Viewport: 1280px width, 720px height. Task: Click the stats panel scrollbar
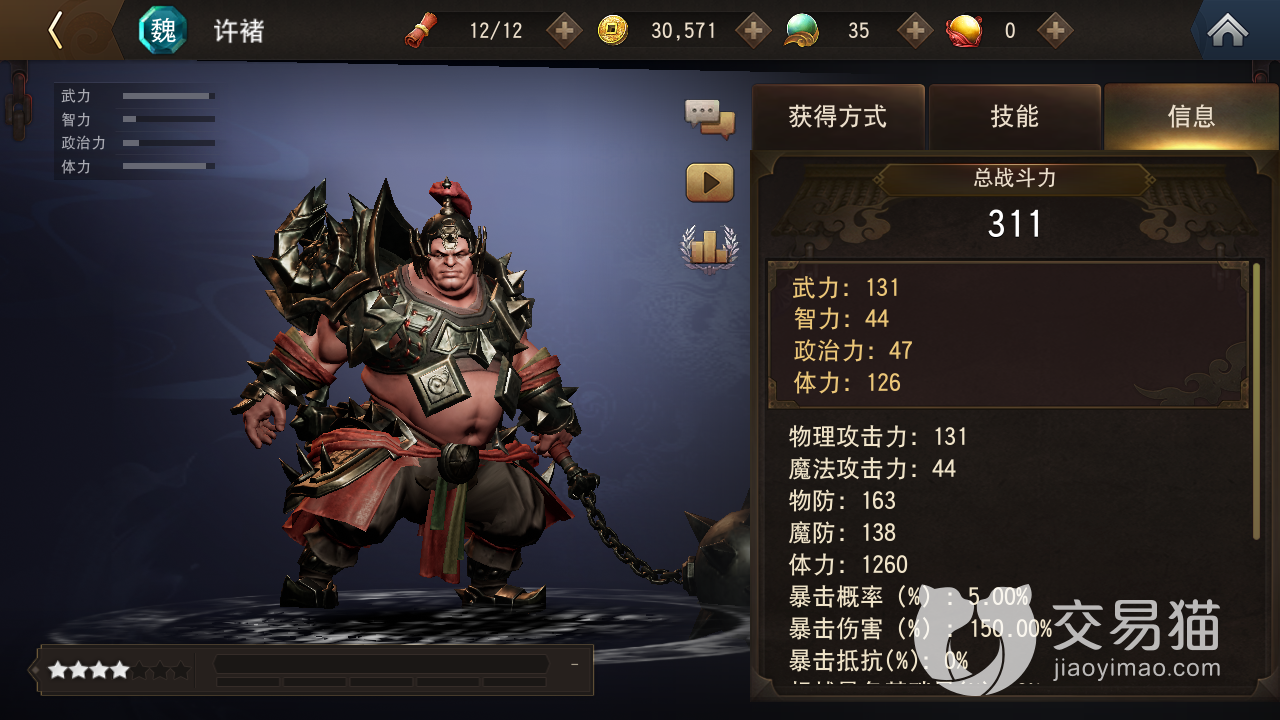[1257, 402]
